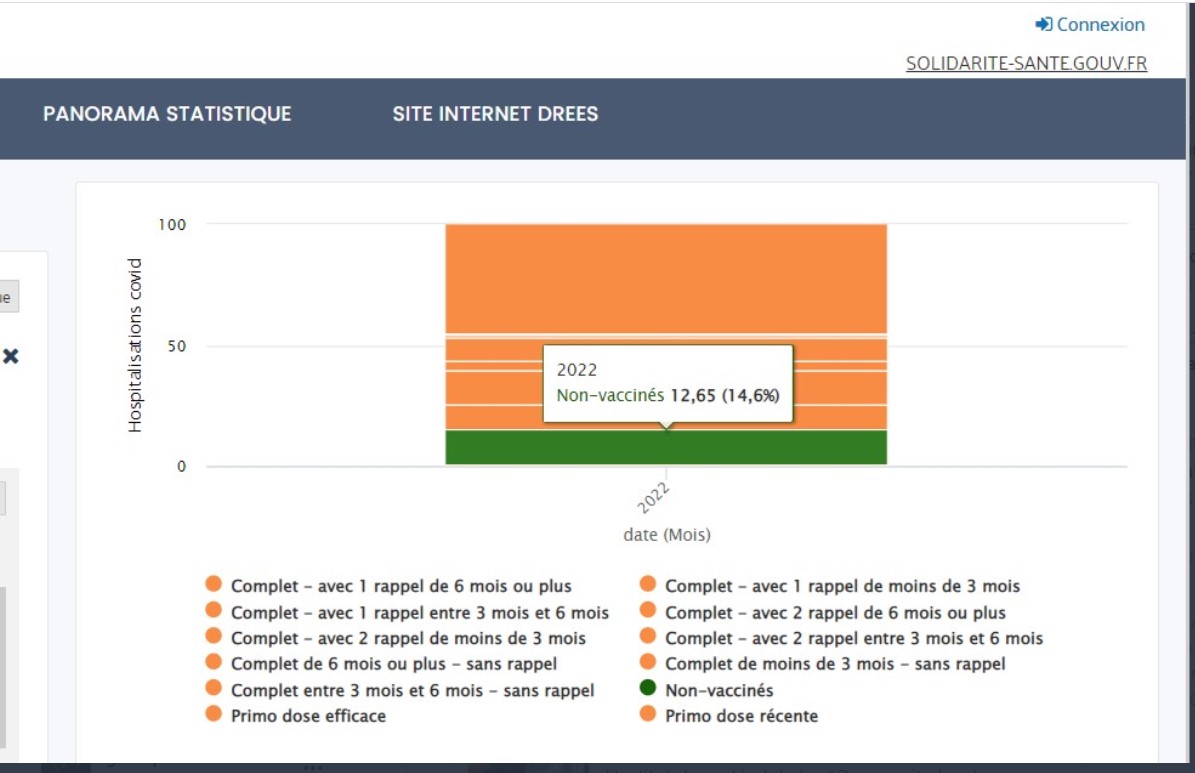Click orange dot for 'Primo dose récente'
The height and width of the screenshot is (773, 1195).
click(648, 714)
